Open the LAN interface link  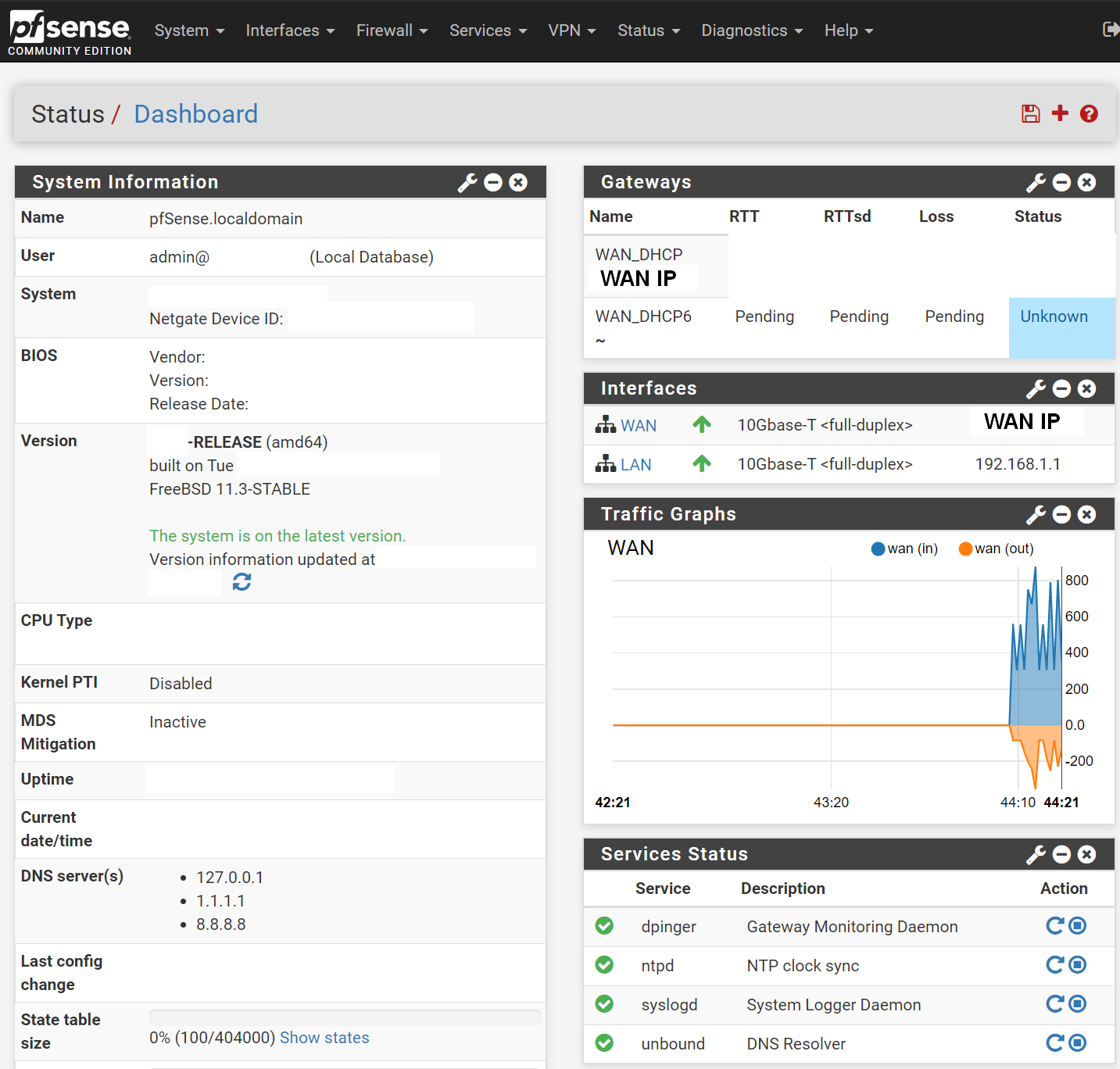(636, 465)
